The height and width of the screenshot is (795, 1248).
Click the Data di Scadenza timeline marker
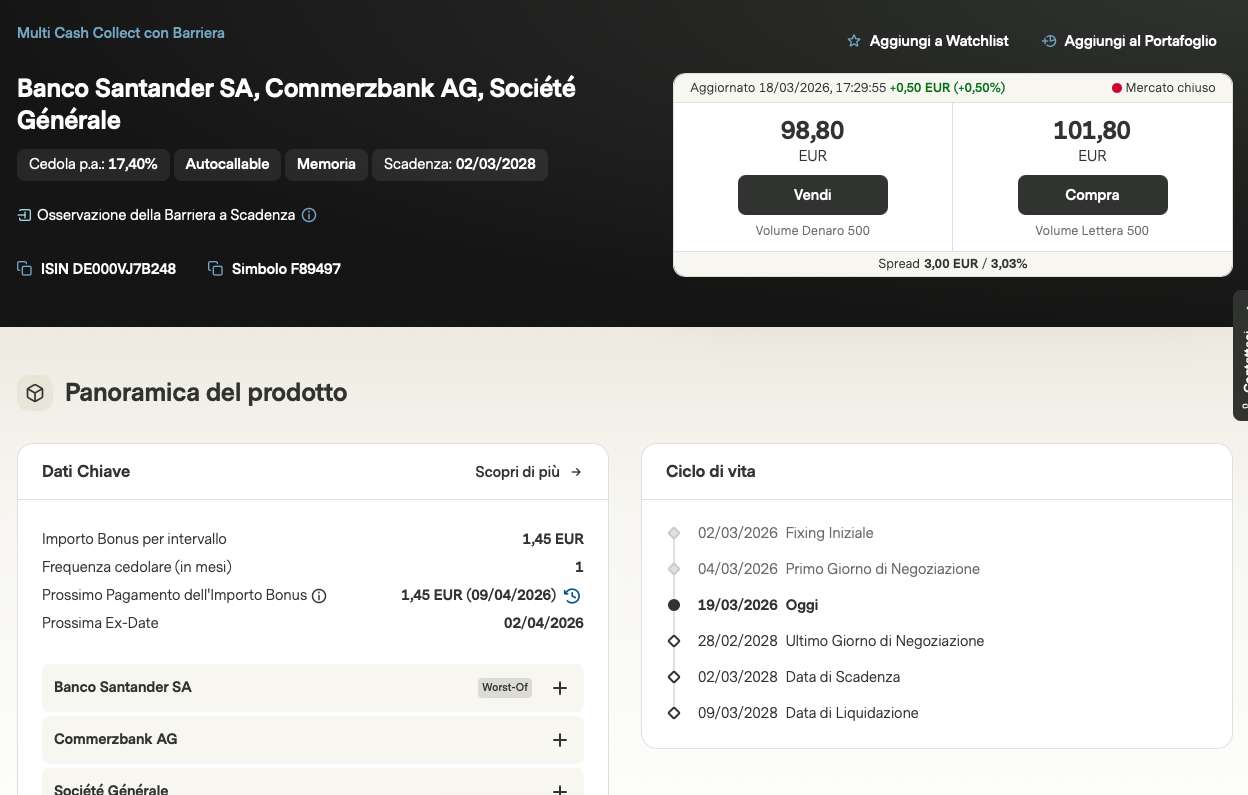[674, 677]
